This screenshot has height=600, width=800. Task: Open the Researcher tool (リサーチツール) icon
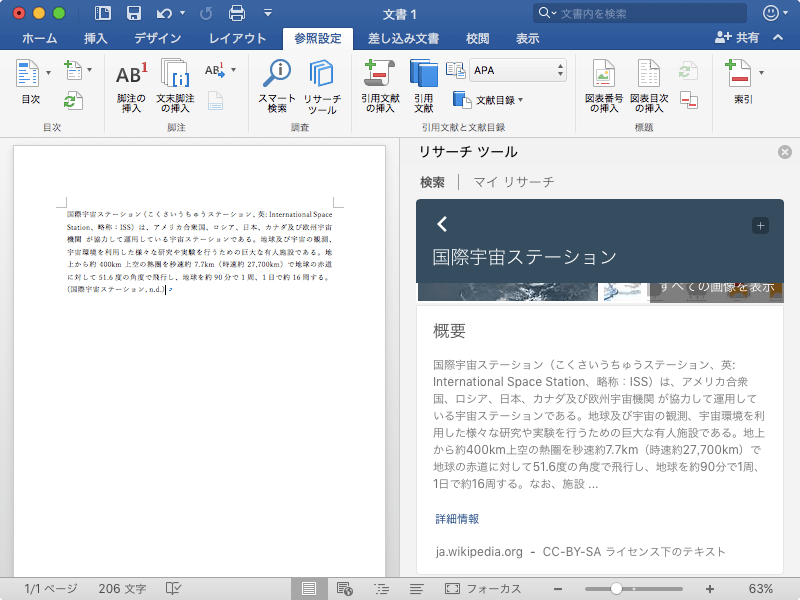click(322, 86)
